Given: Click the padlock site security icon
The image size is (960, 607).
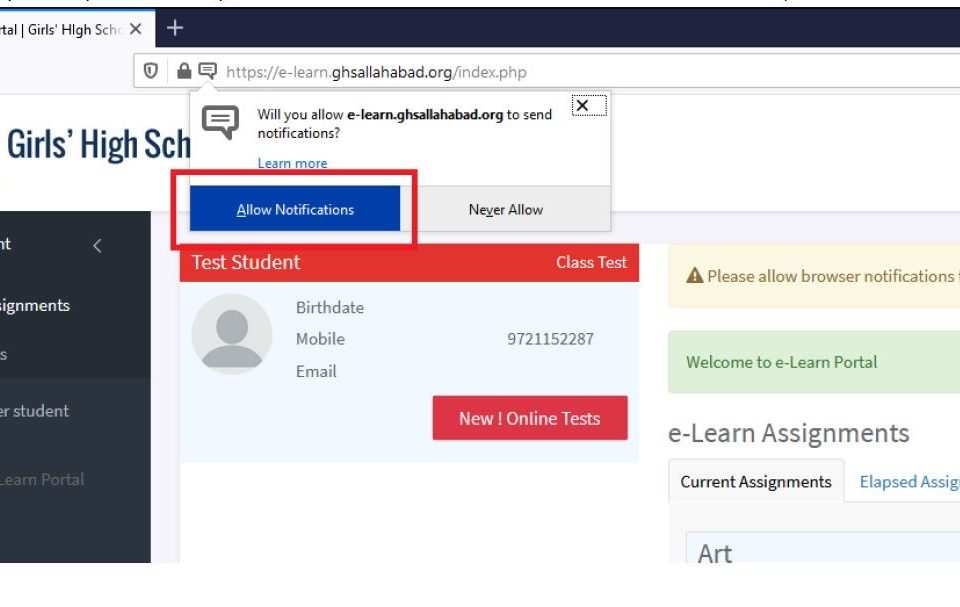Looking at the screenshot, I should 184,71.
